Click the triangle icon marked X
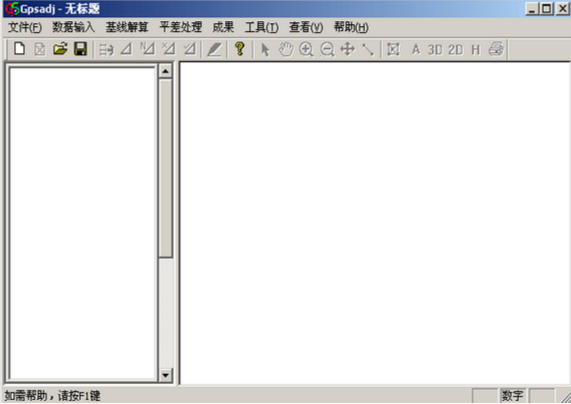This screenshot has width=571, height=404. click(x=169, y=49)
